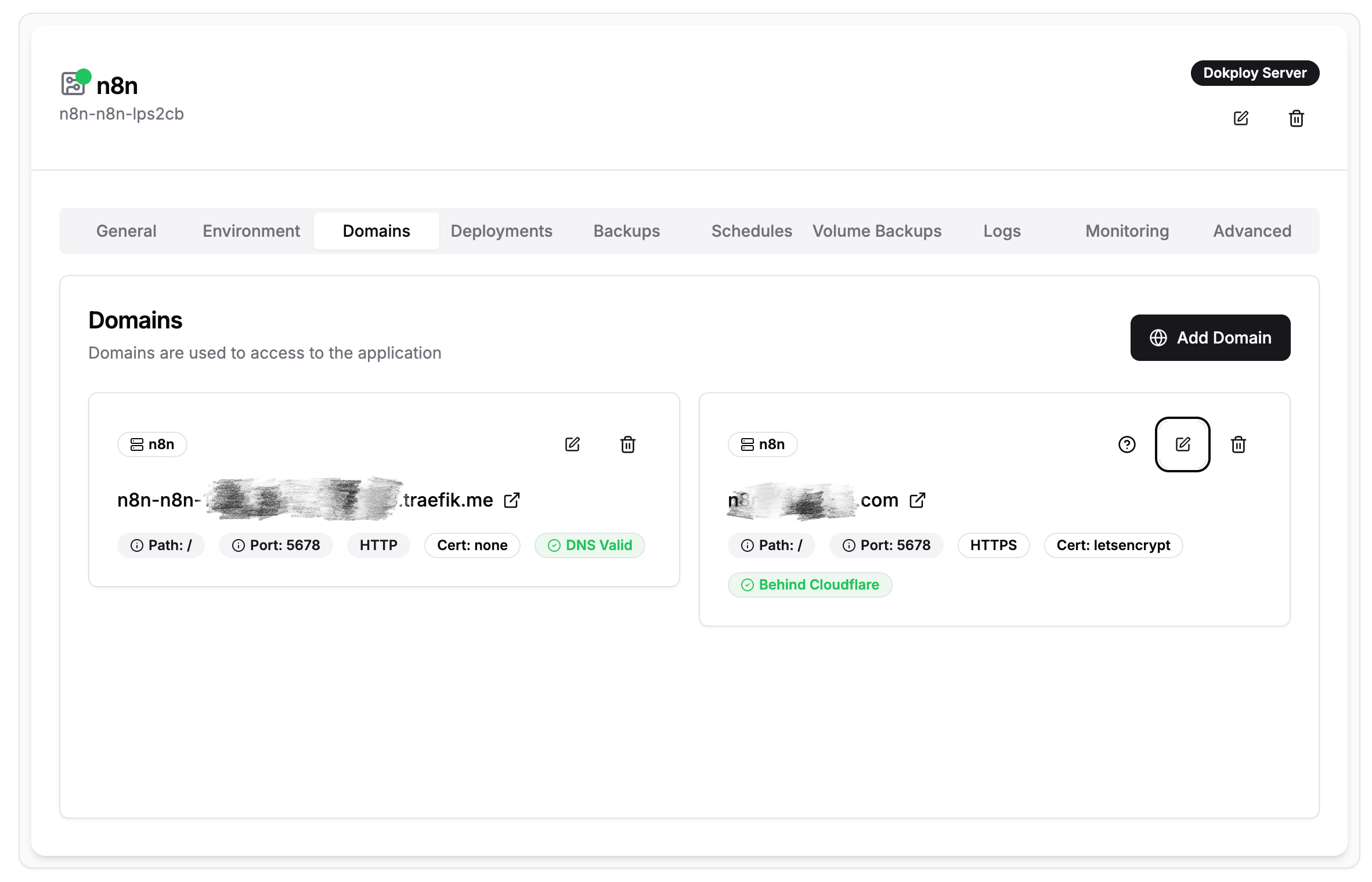Click globe icon in Add Domain button
The image size is (1372, 882).
pyautogui.click(x=1158, y=338)
